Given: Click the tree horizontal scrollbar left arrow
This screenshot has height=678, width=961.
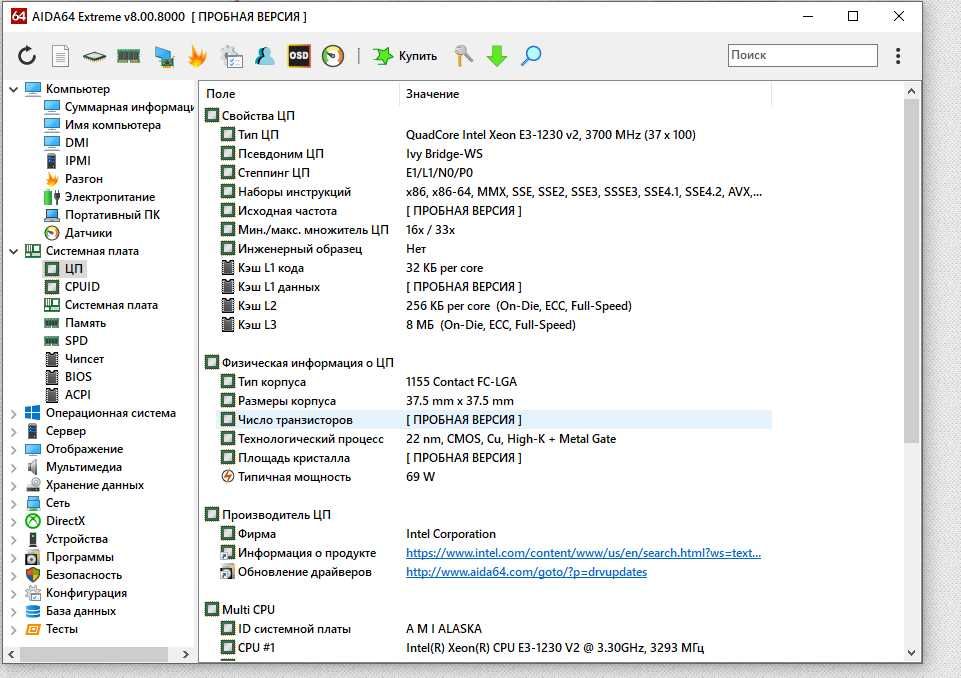Looking at the screenshot, I should click(11, 655).
